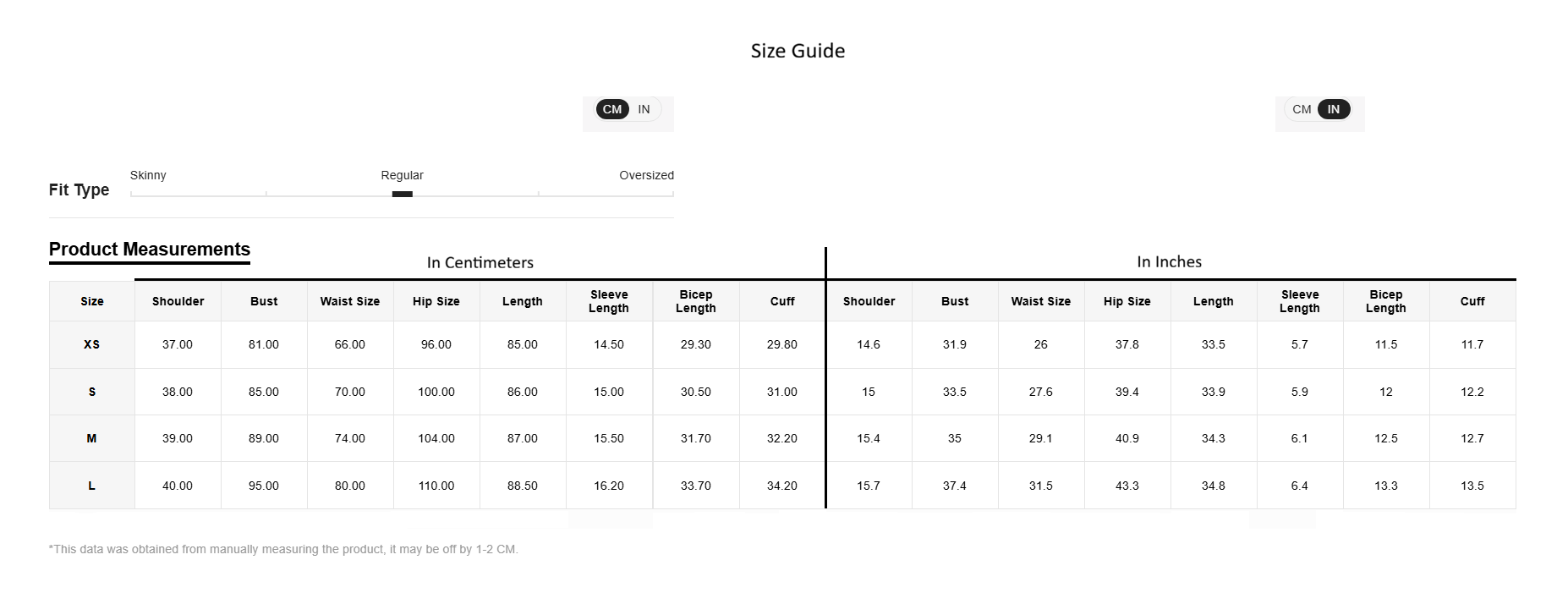Screen dimensions: 1568x593
Task: Click the In Inches section heading
Action: coord(1169,262)
